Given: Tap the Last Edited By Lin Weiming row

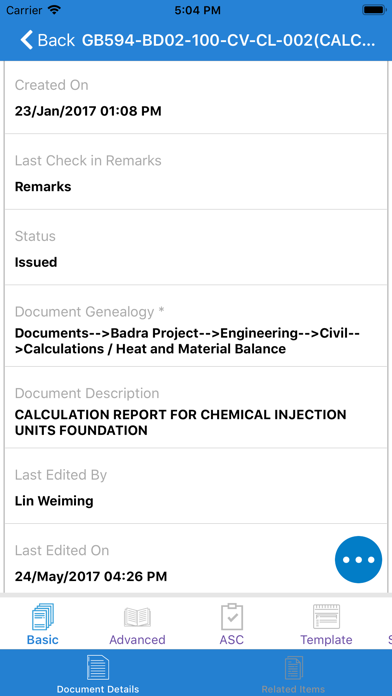Looking at the screenshot, I should [196, 486].
